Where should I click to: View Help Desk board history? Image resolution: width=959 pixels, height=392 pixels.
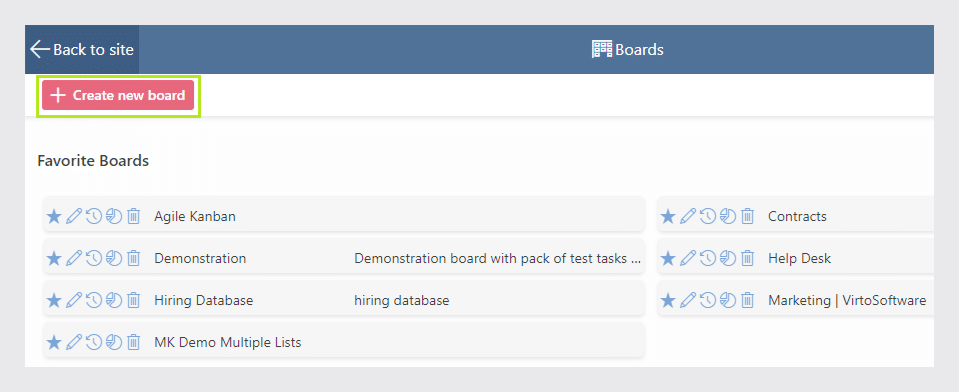708,258
